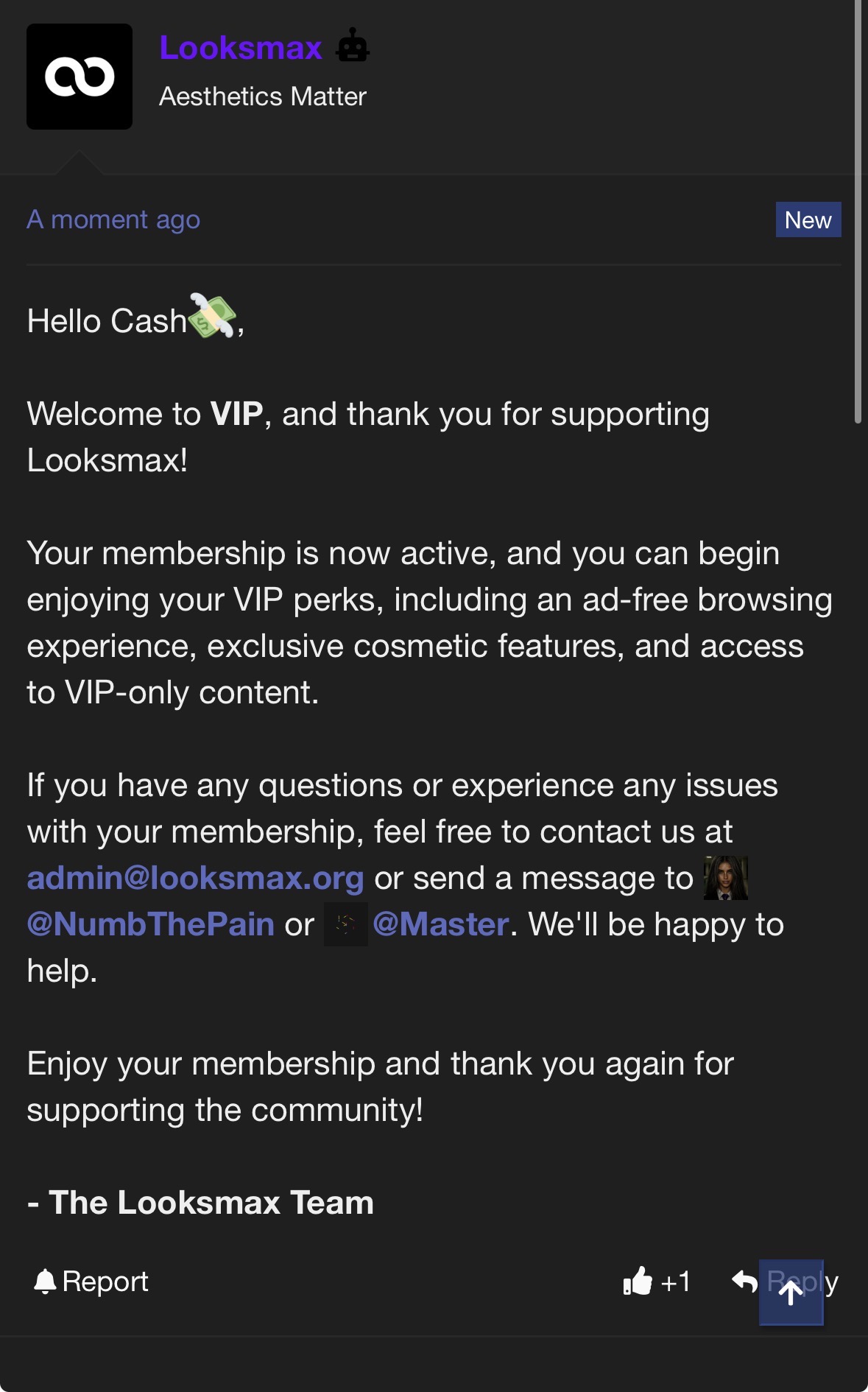Click the admin@looksmax.org email link

coord(195,878)
